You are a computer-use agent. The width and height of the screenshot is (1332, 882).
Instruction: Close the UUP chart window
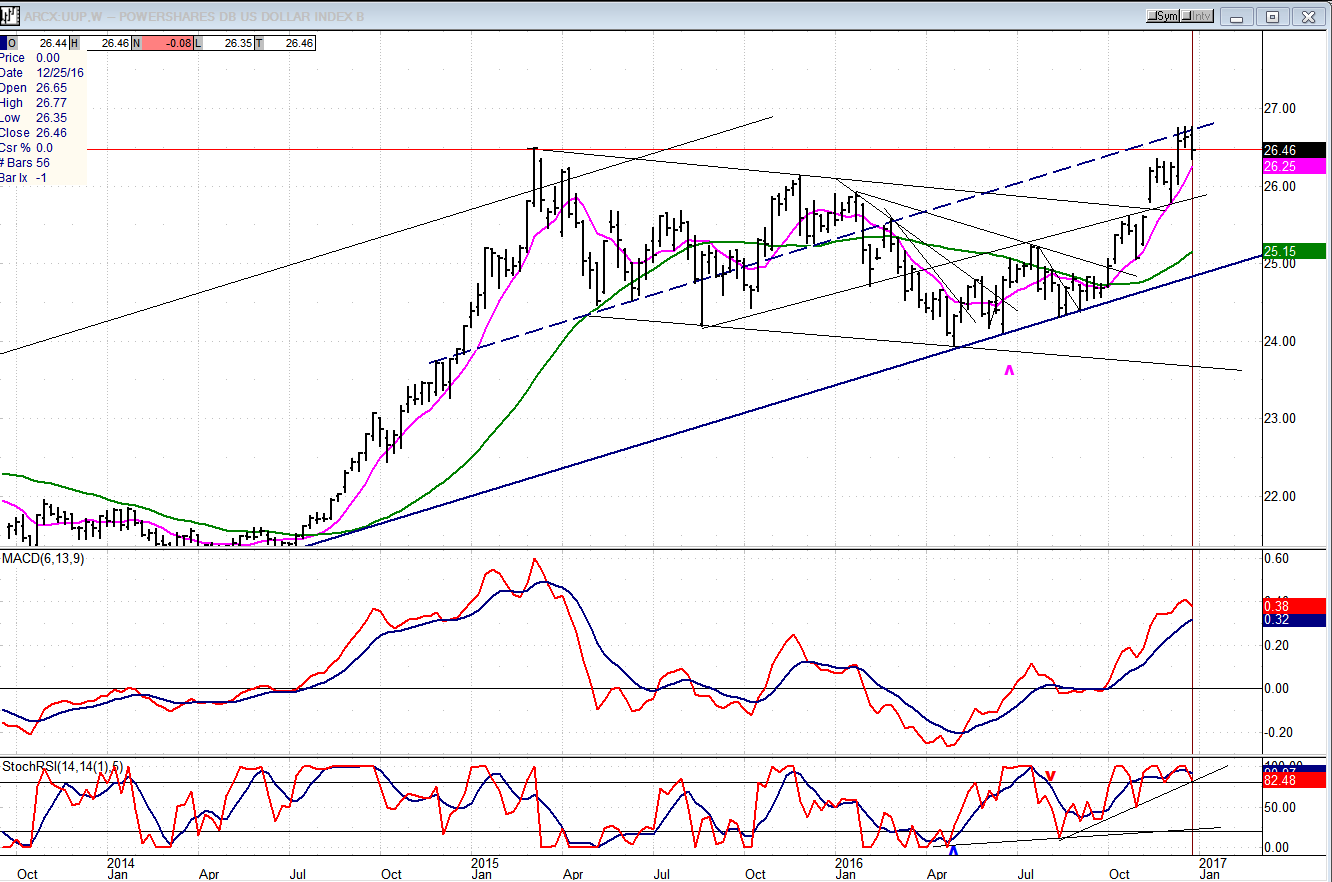(x=1307, y=16)
